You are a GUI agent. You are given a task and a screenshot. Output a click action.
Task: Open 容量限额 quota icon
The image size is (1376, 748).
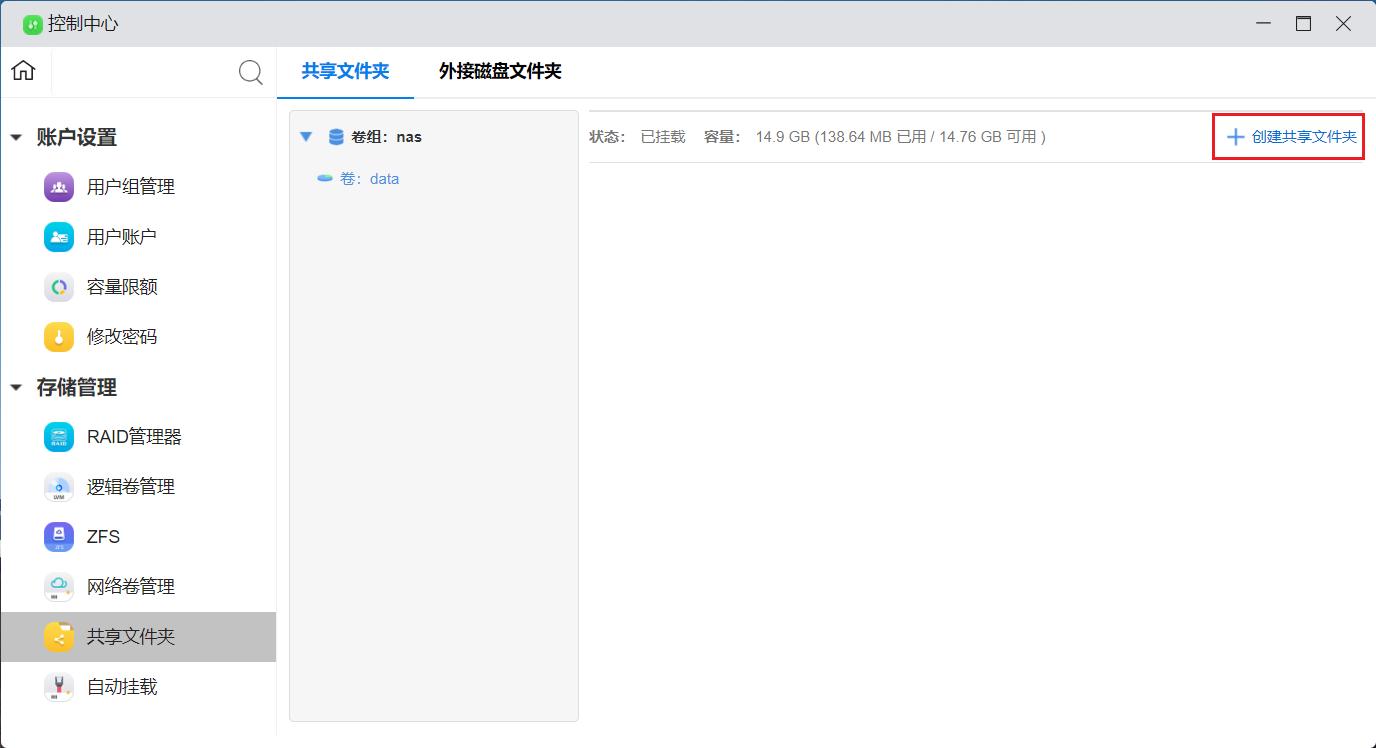point(59,287)
